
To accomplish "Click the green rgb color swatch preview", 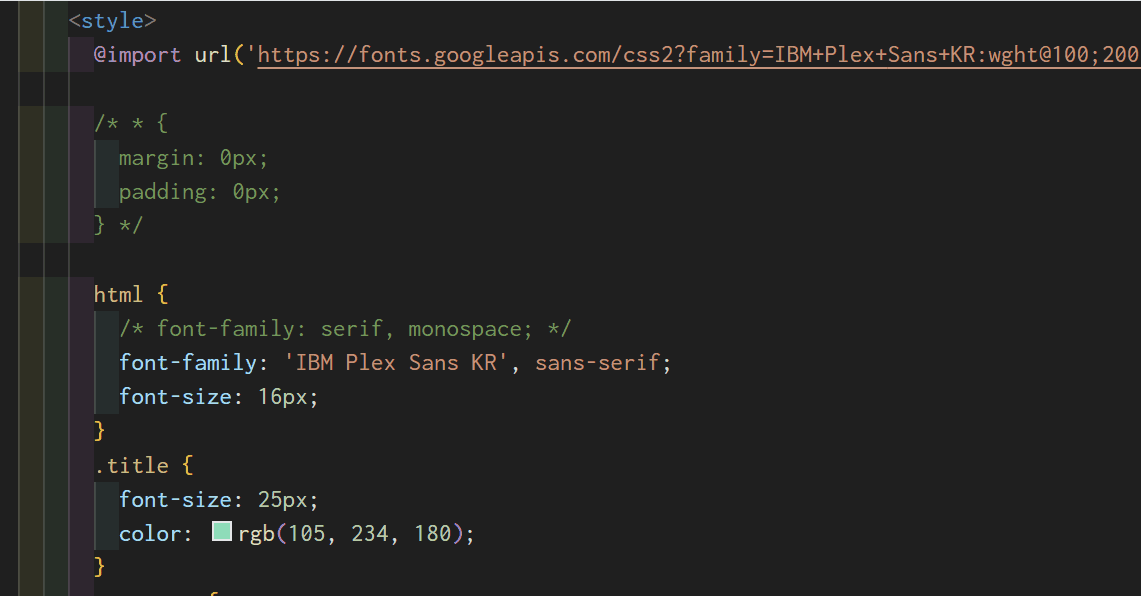I will 222,531.
